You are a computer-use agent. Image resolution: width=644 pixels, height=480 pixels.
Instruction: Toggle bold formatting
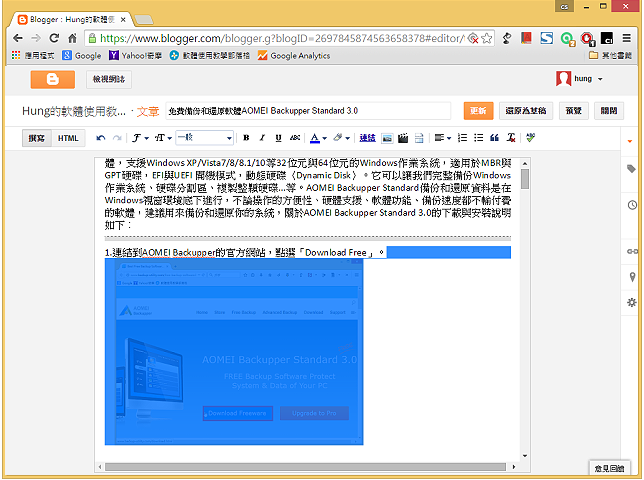point(246,138)
